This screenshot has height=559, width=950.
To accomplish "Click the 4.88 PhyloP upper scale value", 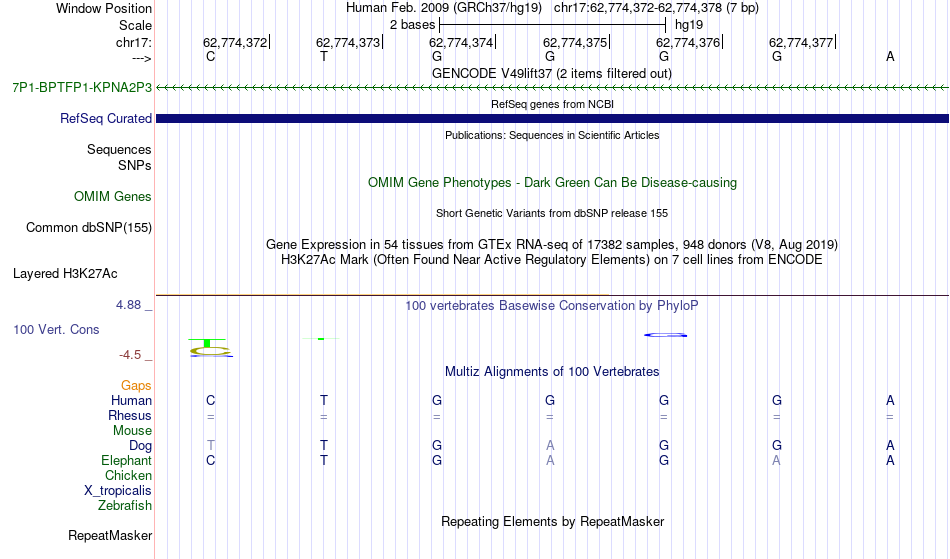I will (x=128, y=305).
